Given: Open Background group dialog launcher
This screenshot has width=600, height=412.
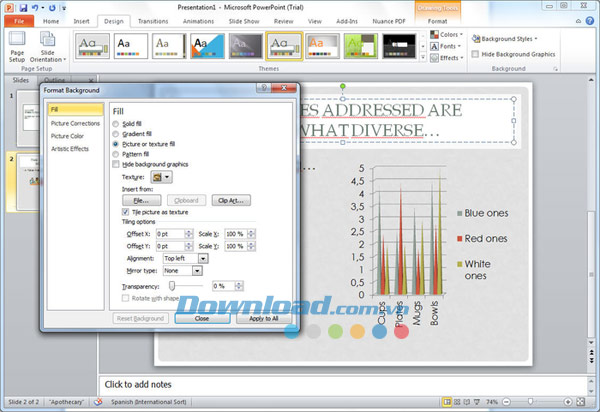Looking at the screenshot, I should [555, 69].
